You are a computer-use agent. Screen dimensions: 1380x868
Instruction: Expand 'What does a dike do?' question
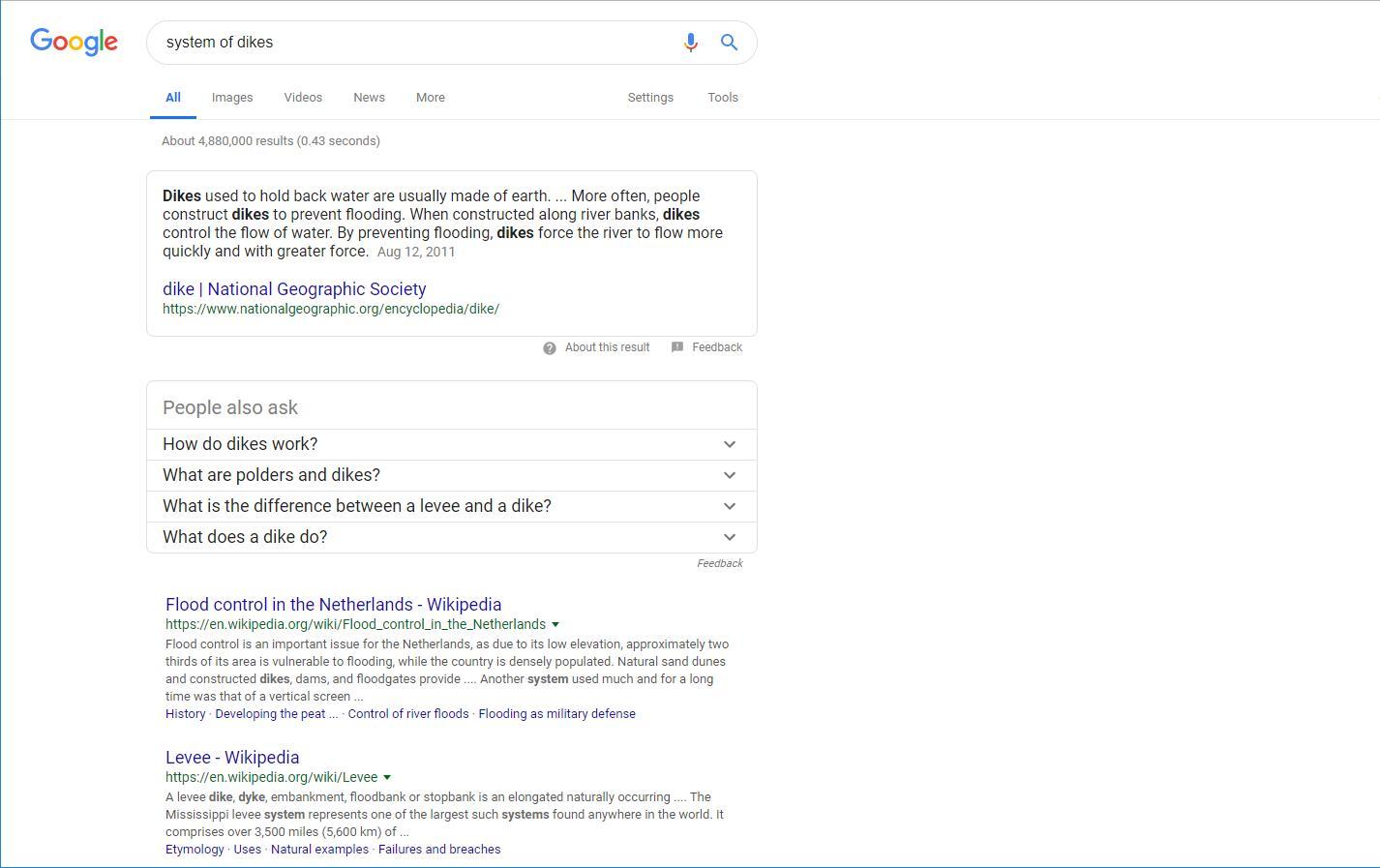tap(452, 537)
